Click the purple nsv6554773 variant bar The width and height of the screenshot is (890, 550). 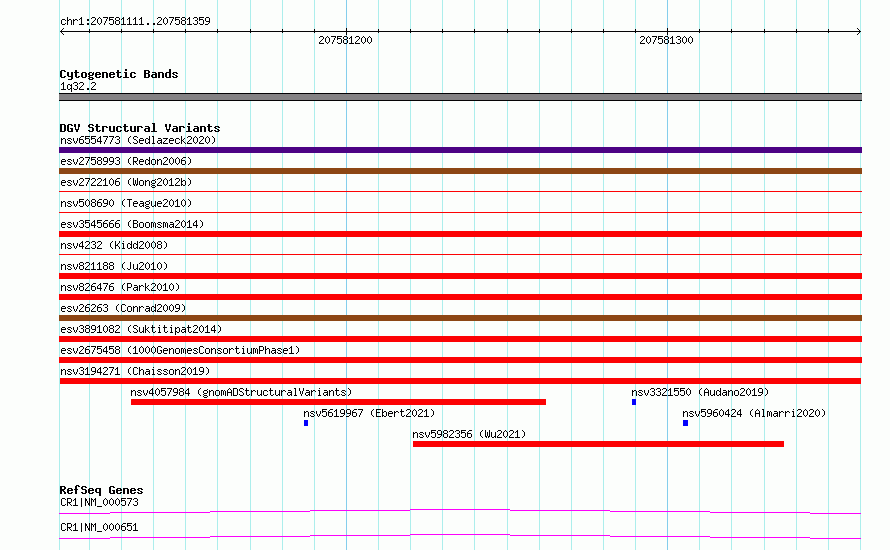point(460,150)
